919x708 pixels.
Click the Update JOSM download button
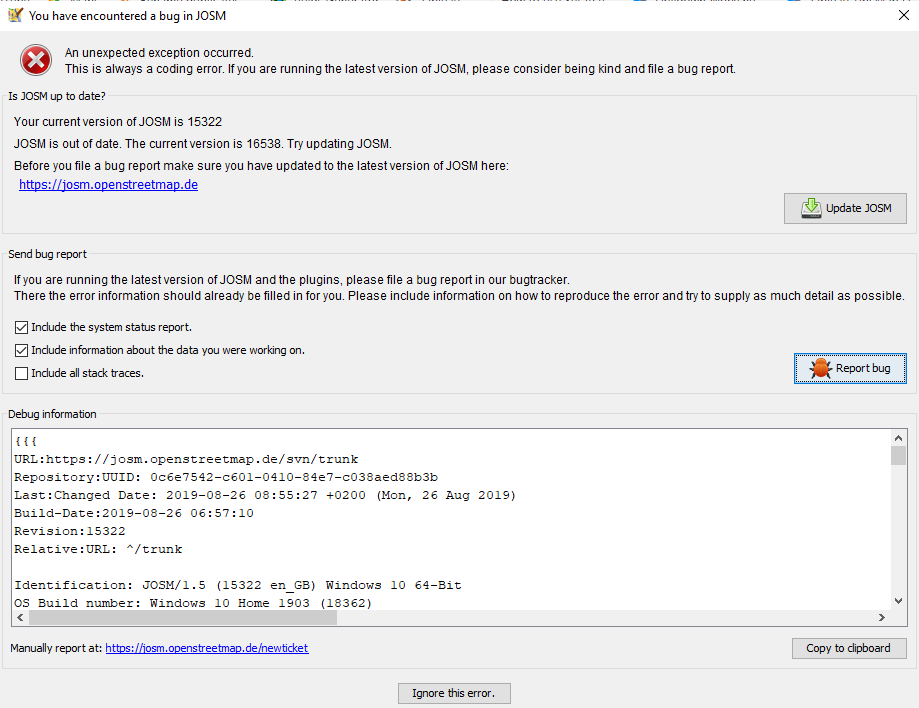845,208
